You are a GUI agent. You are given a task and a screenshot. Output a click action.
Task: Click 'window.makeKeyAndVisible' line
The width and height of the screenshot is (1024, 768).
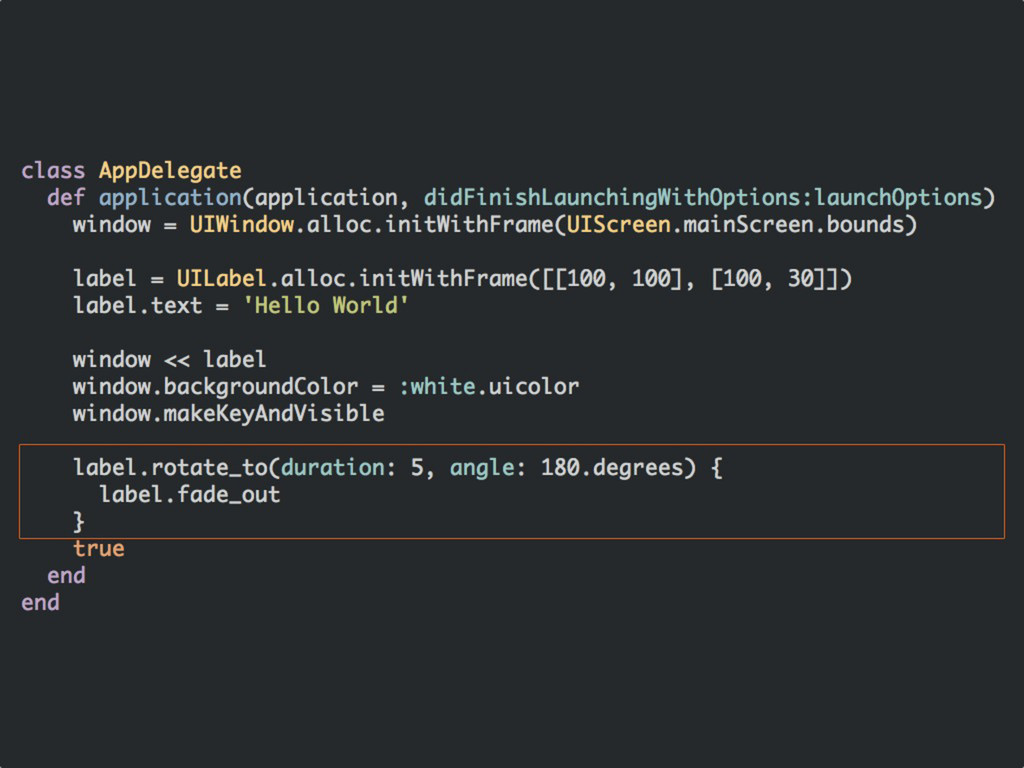pyautogui.click(x=229, y=414)
